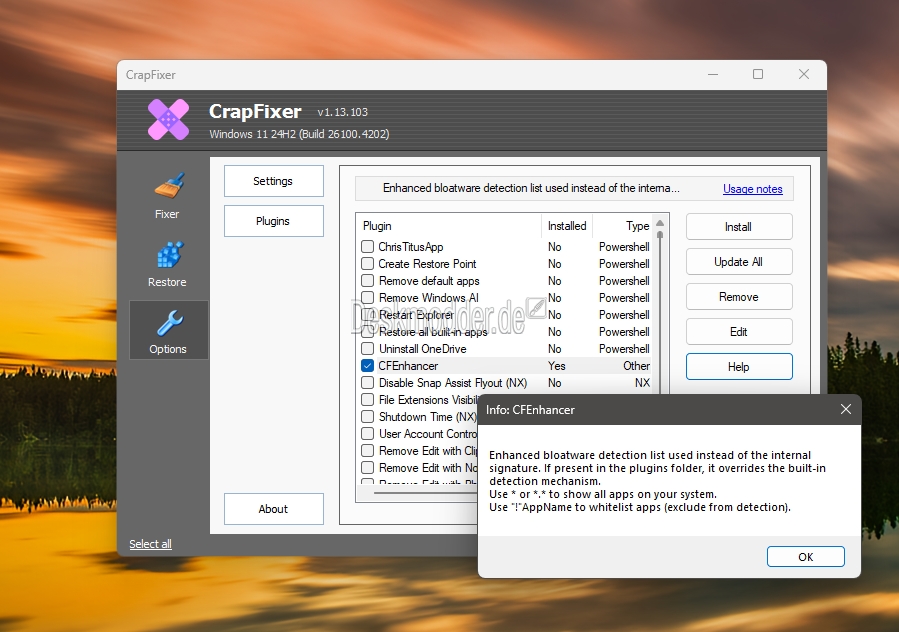Viewport: 899px width, 632px height.
Task: Select the Options wrench icon
Action: [x=169, y=323]
